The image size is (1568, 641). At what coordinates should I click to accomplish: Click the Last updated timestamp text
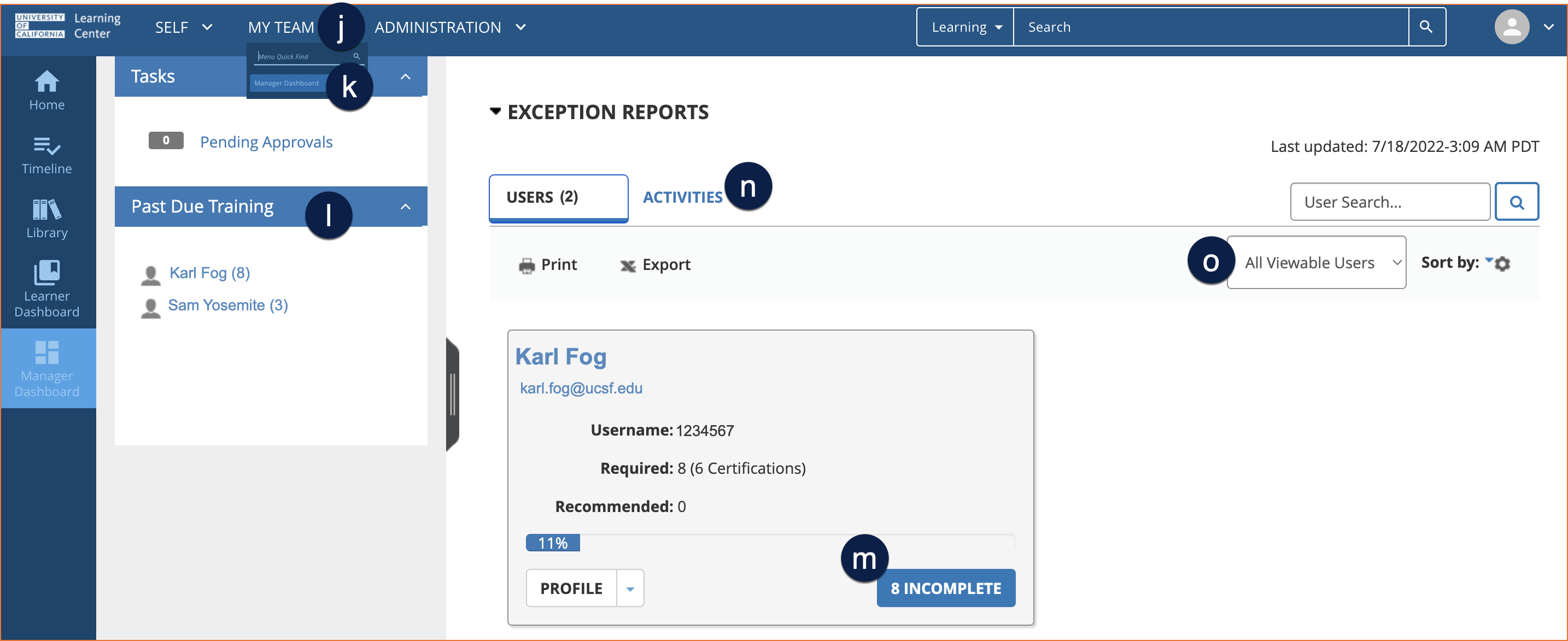pos(1405,146)
